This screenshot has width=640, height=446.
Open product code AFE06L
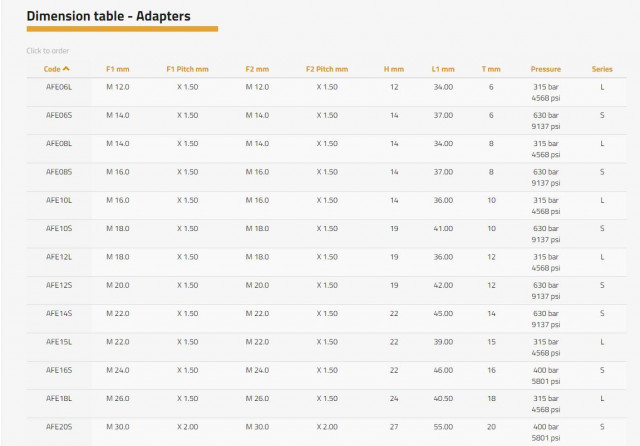point(59,87)
